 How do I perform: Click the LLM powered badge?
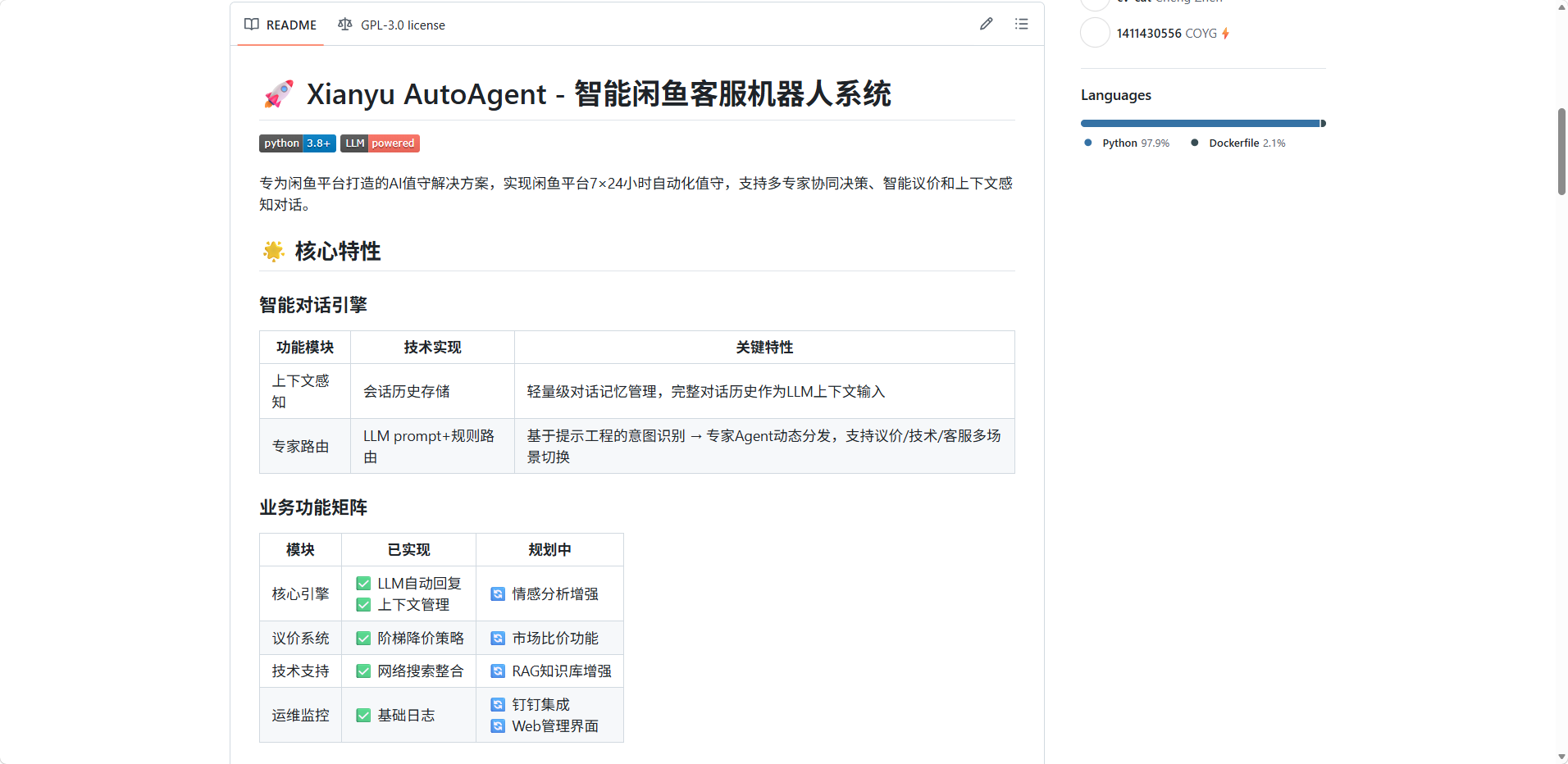(x=380, y=143)
